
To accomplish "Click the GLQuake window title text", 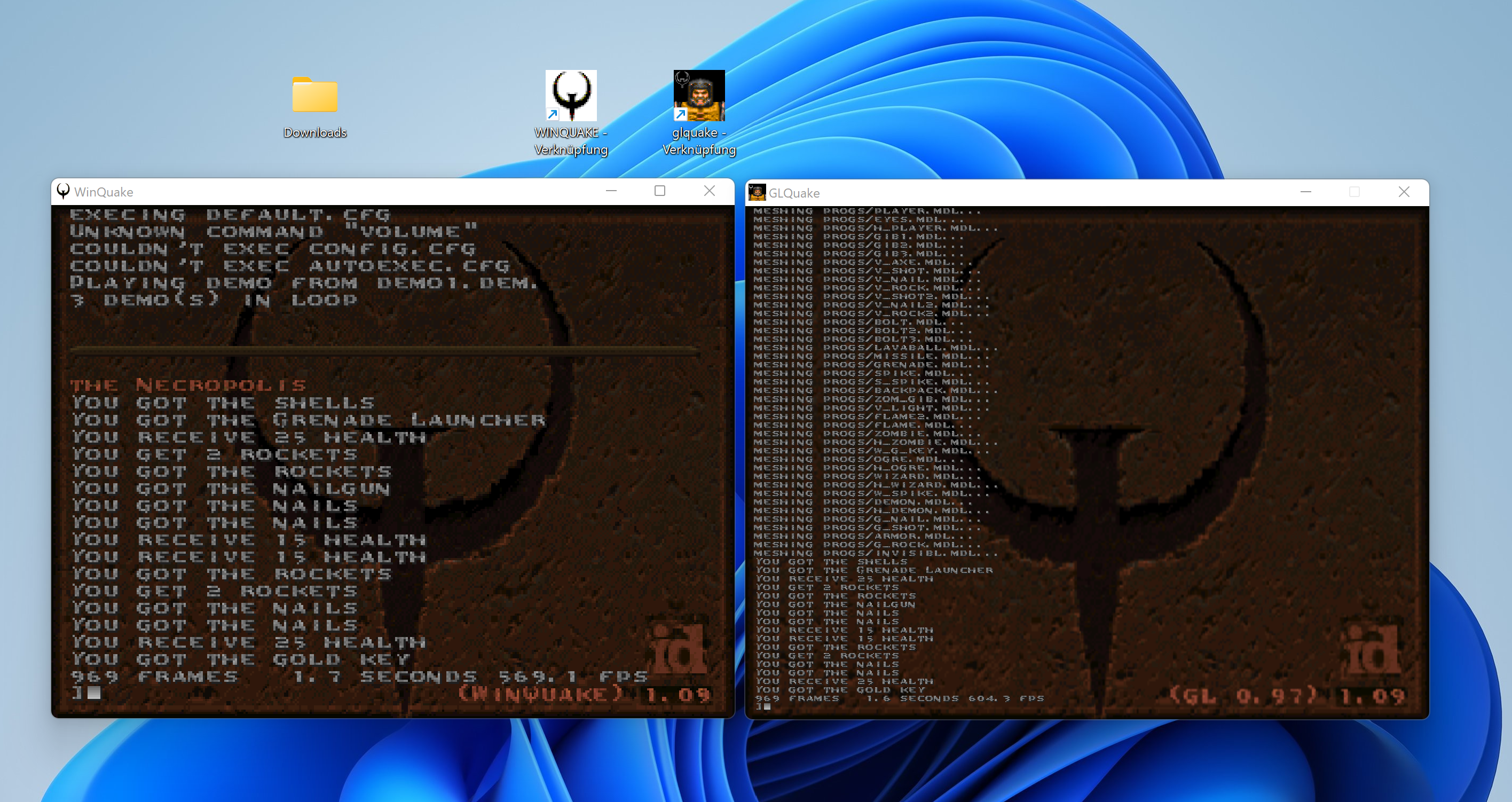I will coord(793,193).
